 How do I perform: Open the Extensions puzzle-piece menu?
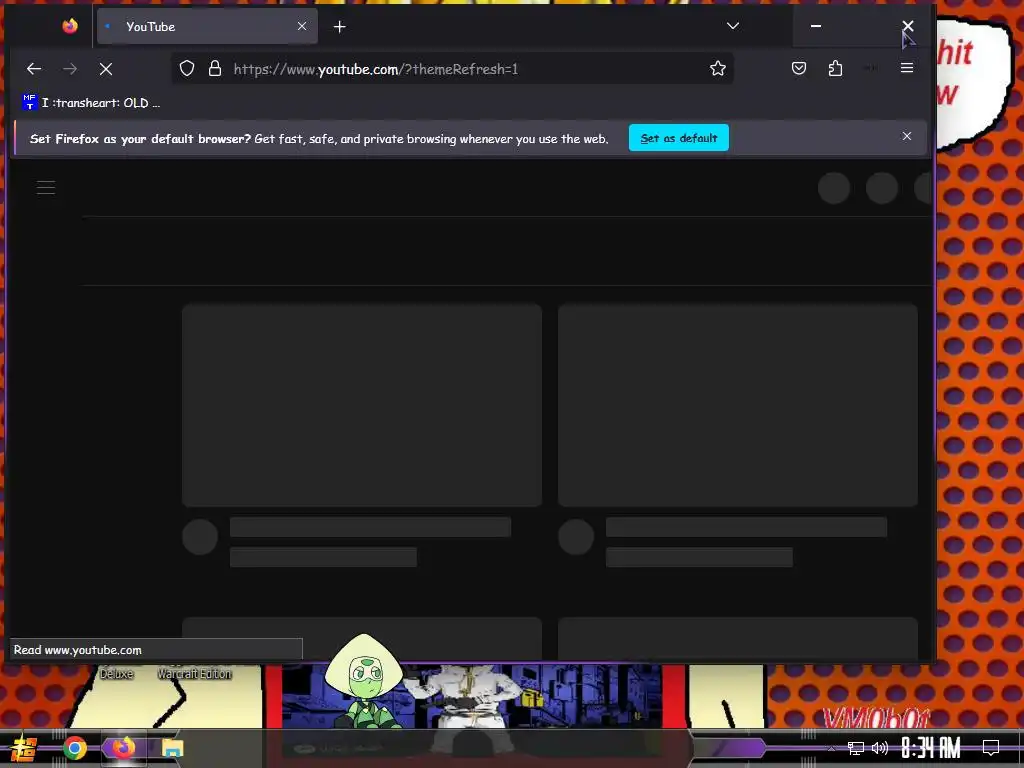835,68
